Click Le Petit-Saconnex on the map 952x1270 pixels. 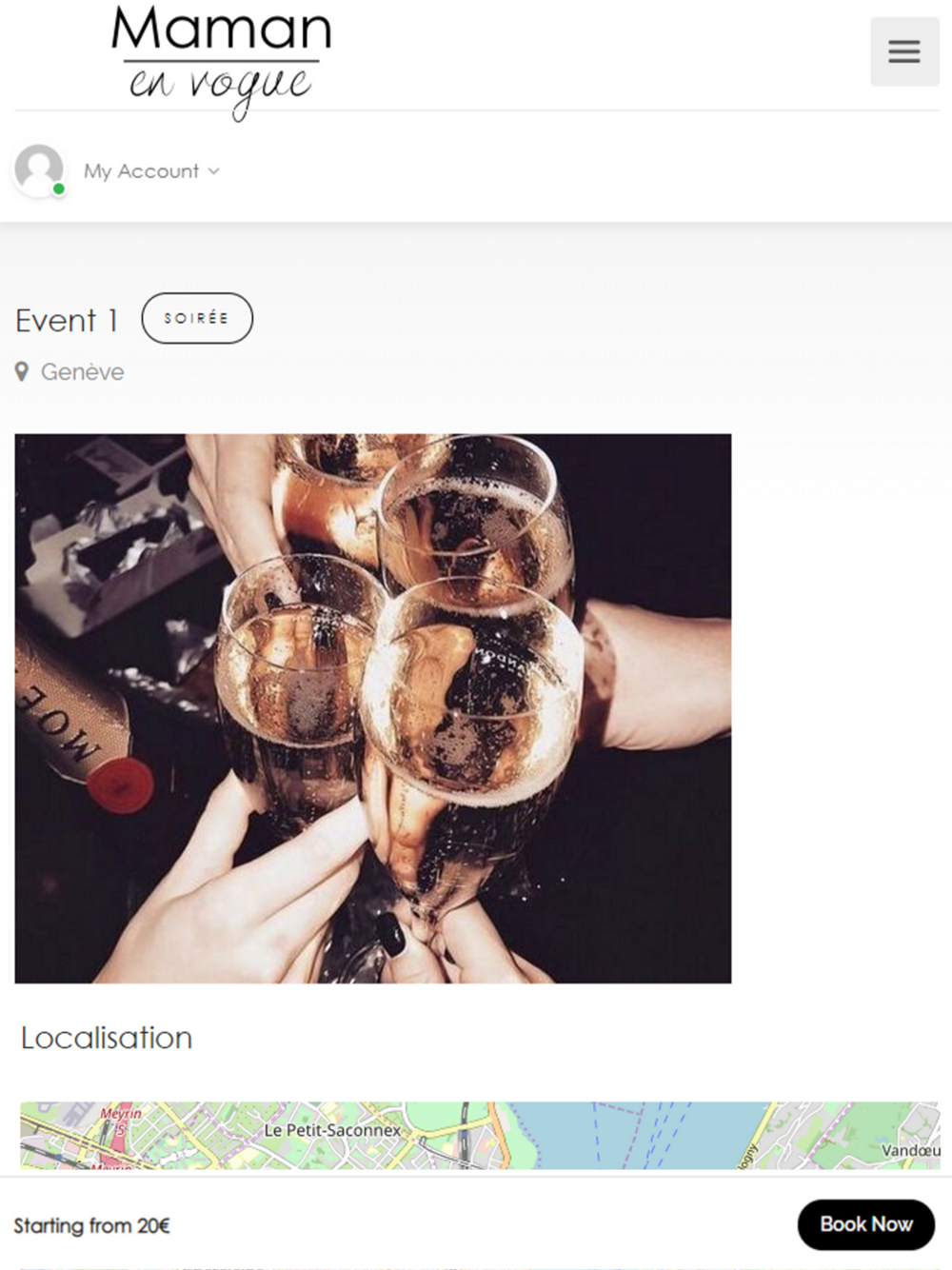coord(332,1130)
